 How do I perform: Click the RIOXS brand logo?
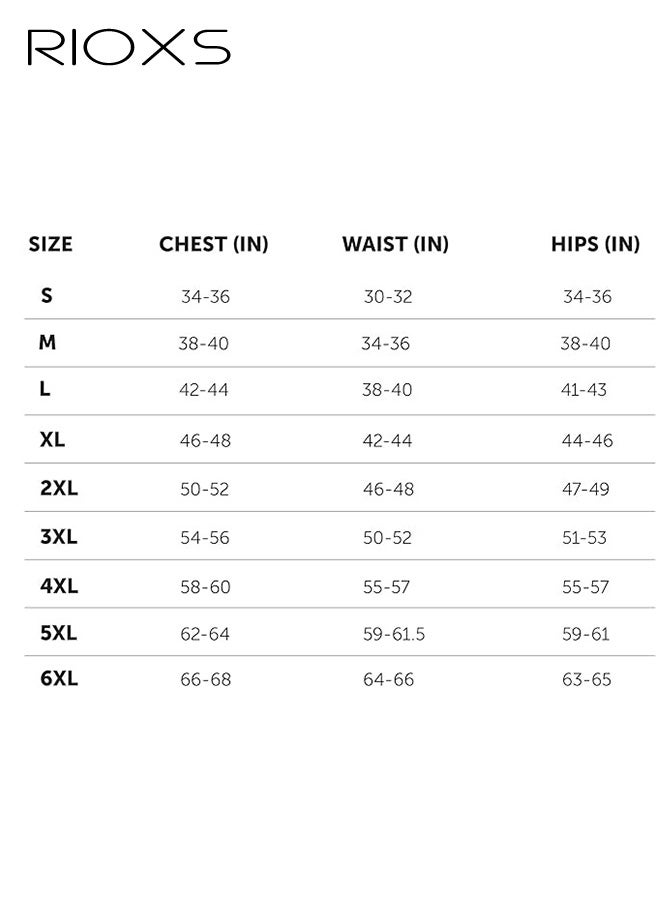pyautogui.click(x=129, y=48)
